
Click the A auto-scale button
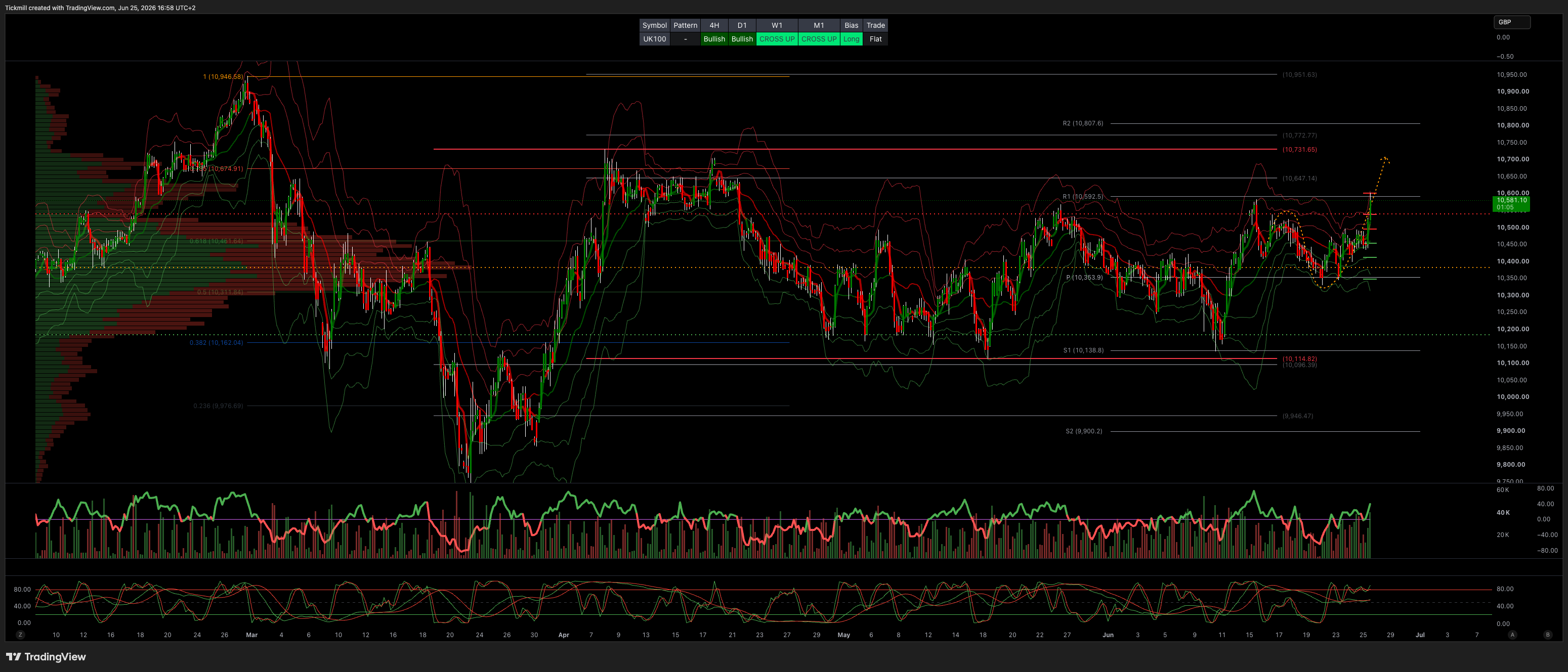pyautogui.click(x=1512, y=634)
